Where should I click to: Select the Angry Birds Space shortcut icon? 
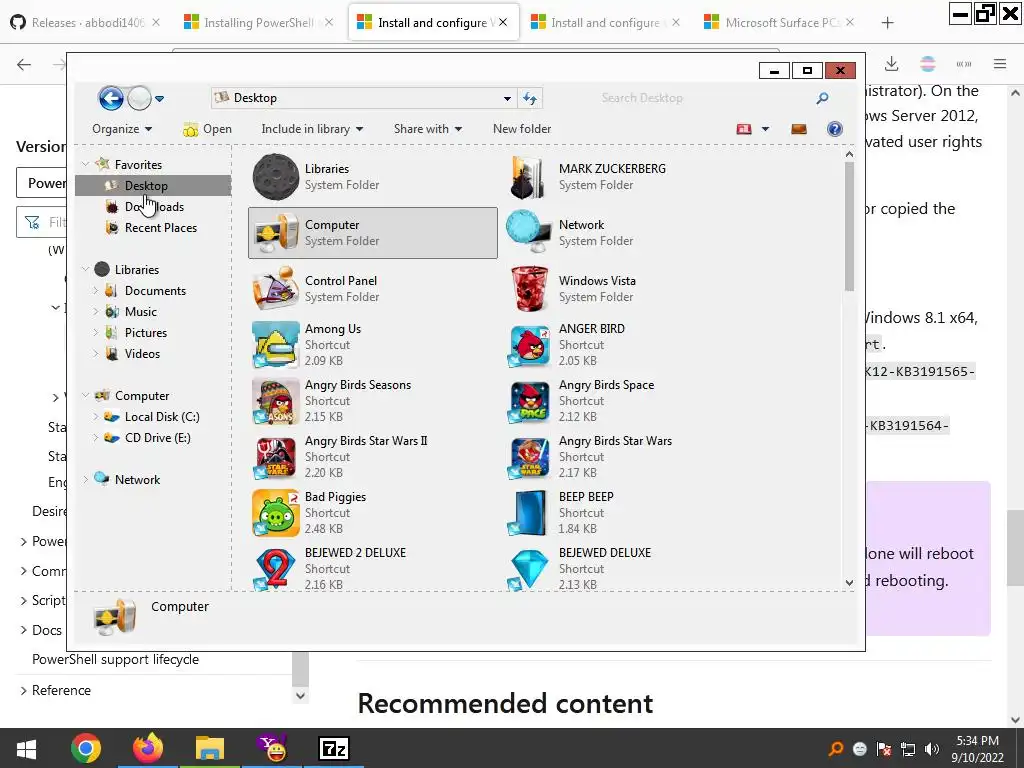coord(529,400)
